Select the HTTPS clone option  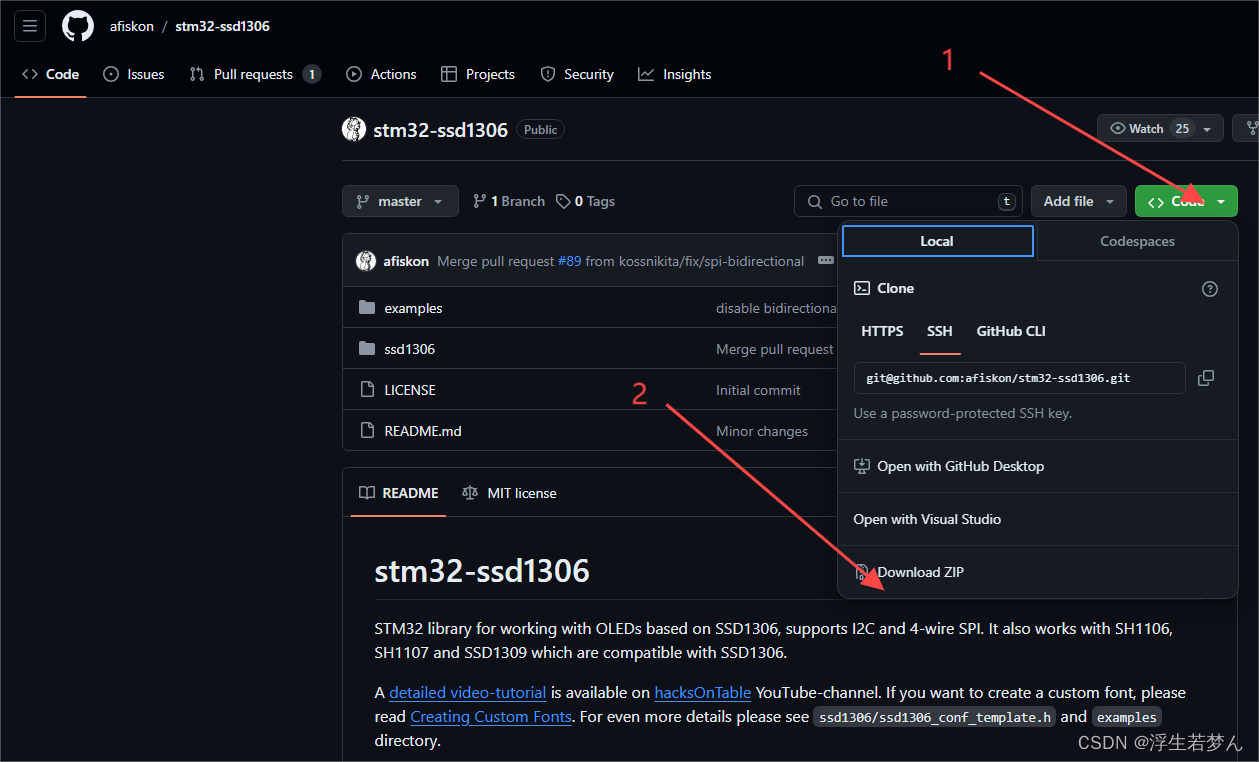pyautogui.click(x=882, y=331)
